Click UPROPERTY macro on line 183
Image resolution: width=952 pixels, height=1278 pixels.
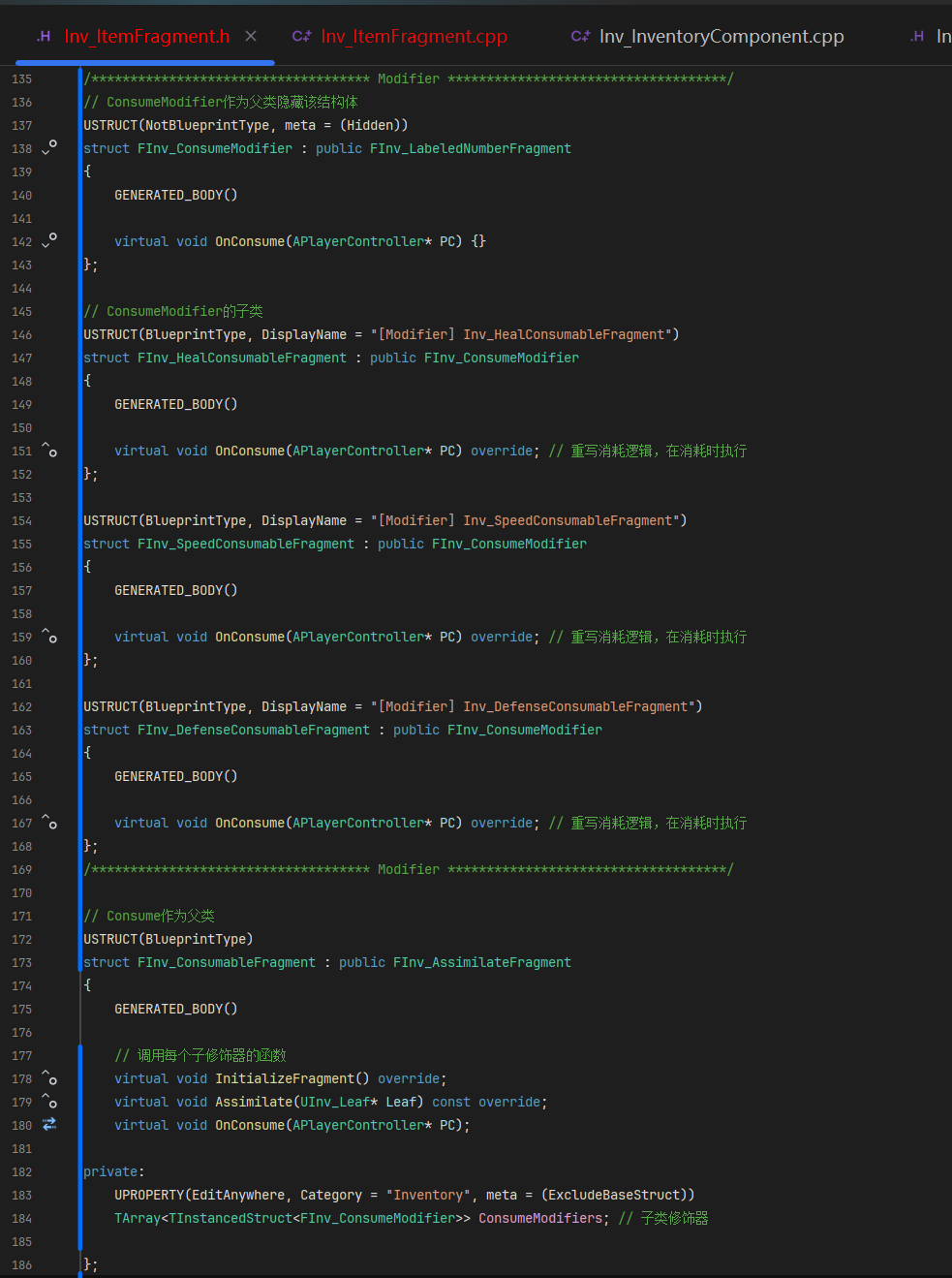(149, 1195)
